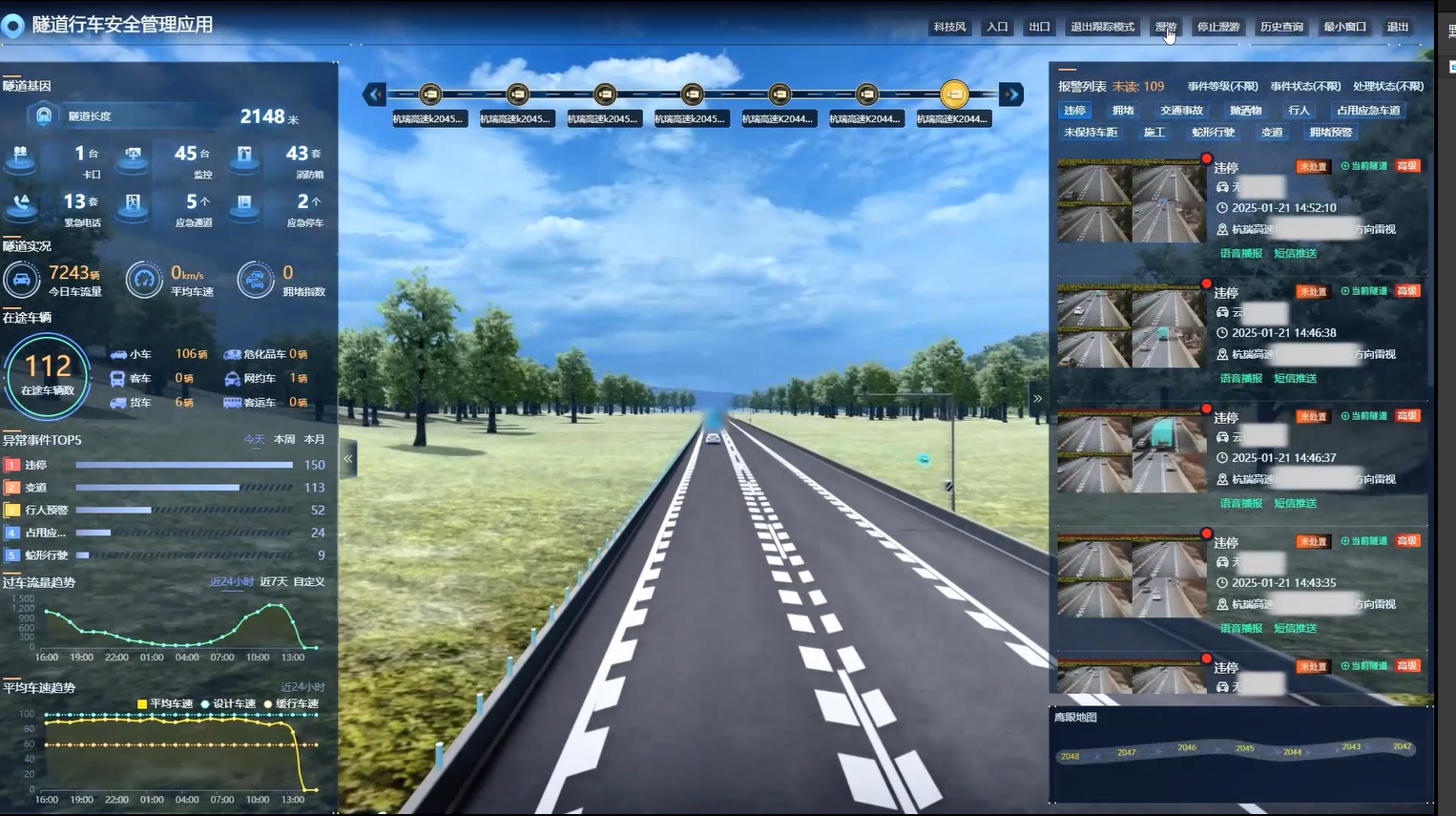The width and height of the screenshot is (1456, 816).
Task: Click the 今日车流量 traffic flow icon
Action: coord(21,280)
